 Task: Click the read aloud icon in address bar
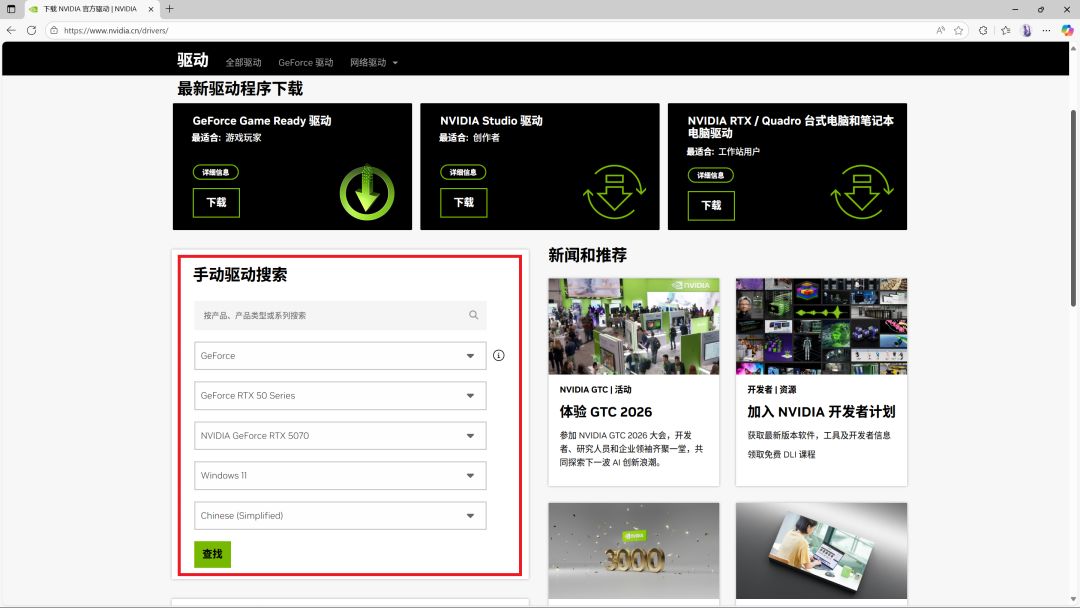[x=940, y=30]
